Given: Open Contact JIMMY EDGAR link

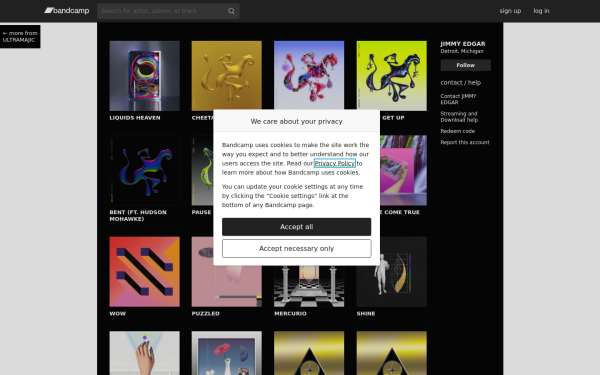Looking at the screenshot, I should pos(458,99).
